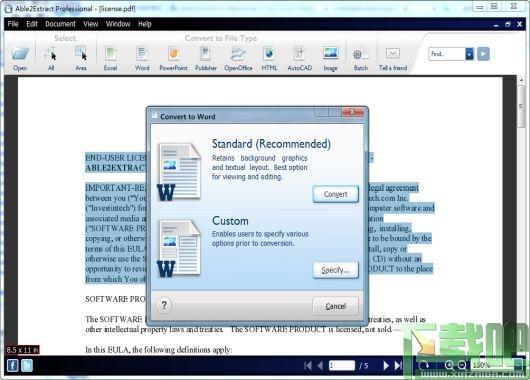Choose the Select Area tool
This screenshot has height=380, width=530.
pyautogui.click(x=81, y=58)
